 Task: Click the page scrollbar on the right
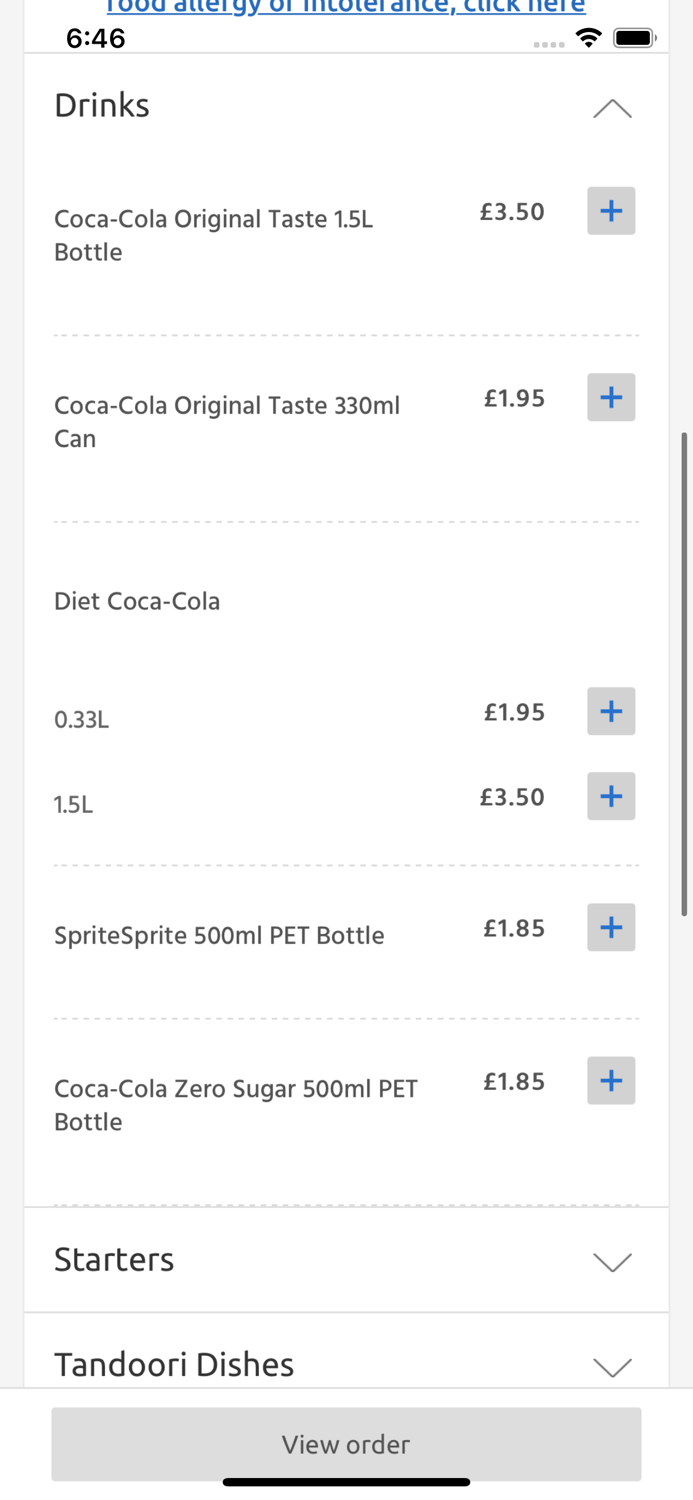coord(684,673)
